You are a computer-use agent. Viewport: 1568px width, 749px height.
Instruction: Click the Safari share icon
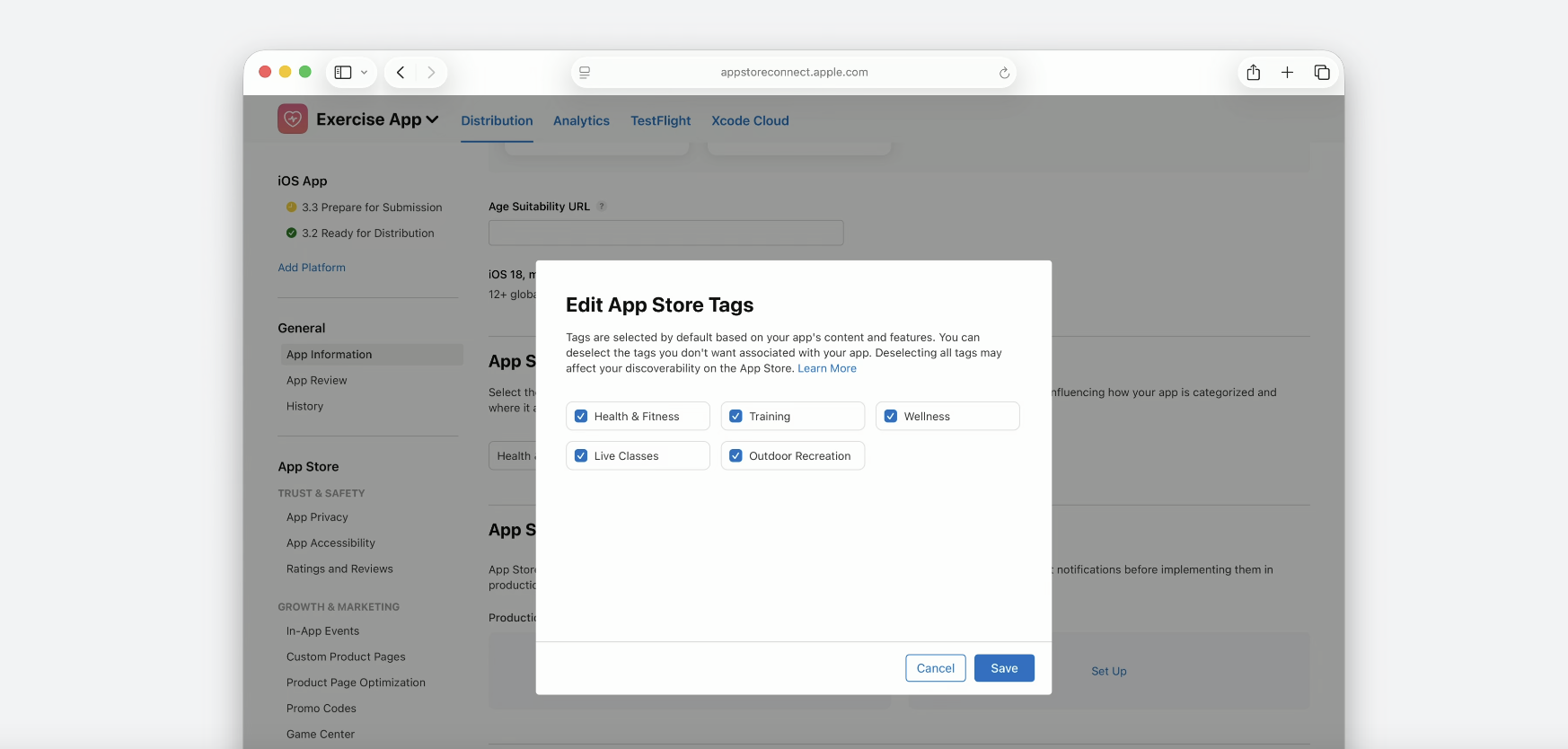pos(1253,72)
